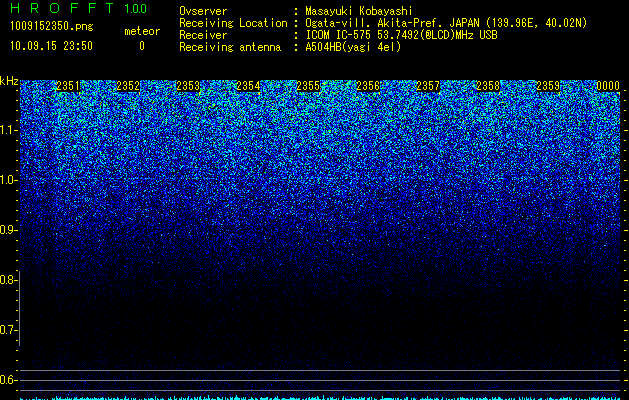Click the 2353 time marker
The width and height of the screenshot is (629, 400).
tap(188, 86)
